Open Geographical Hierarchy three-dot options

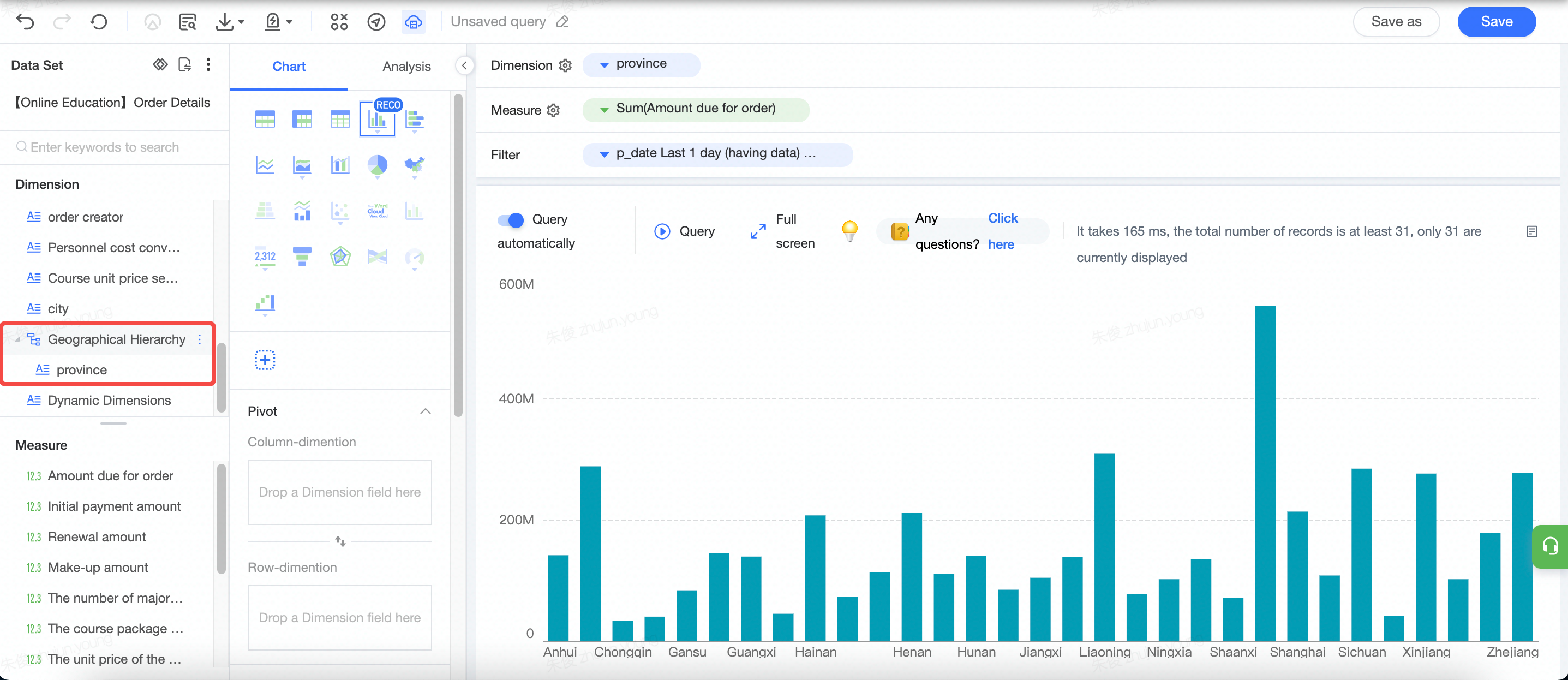pyautogui.click(x=200, y=339)
